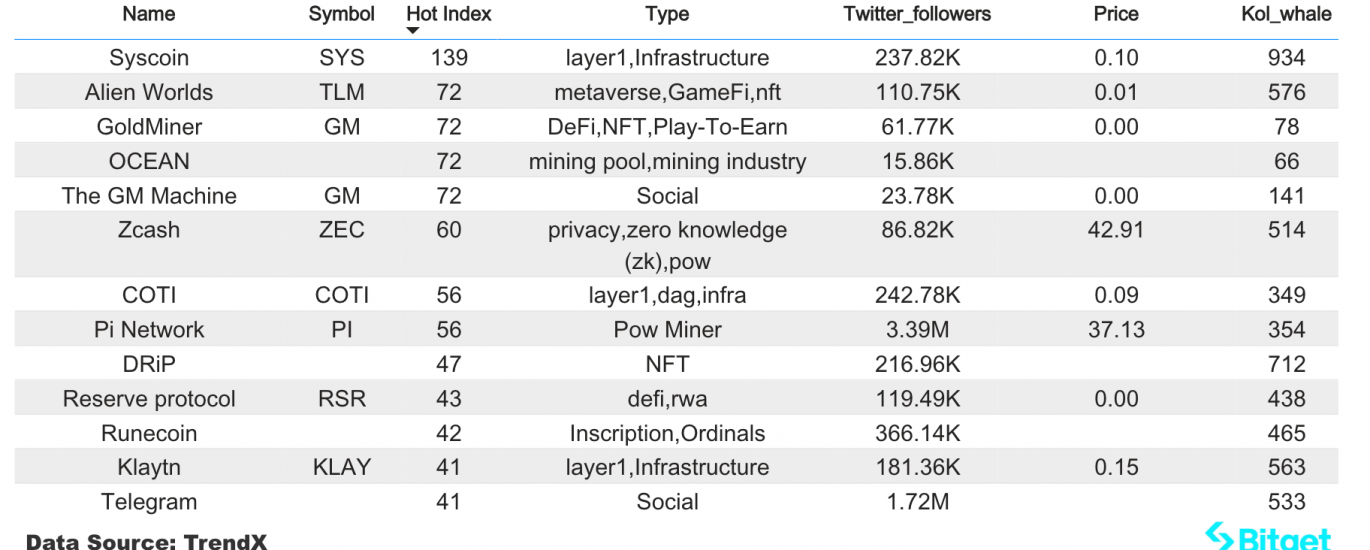
Task: Click the ZEC symbol cell
Action: coord(341,229)
